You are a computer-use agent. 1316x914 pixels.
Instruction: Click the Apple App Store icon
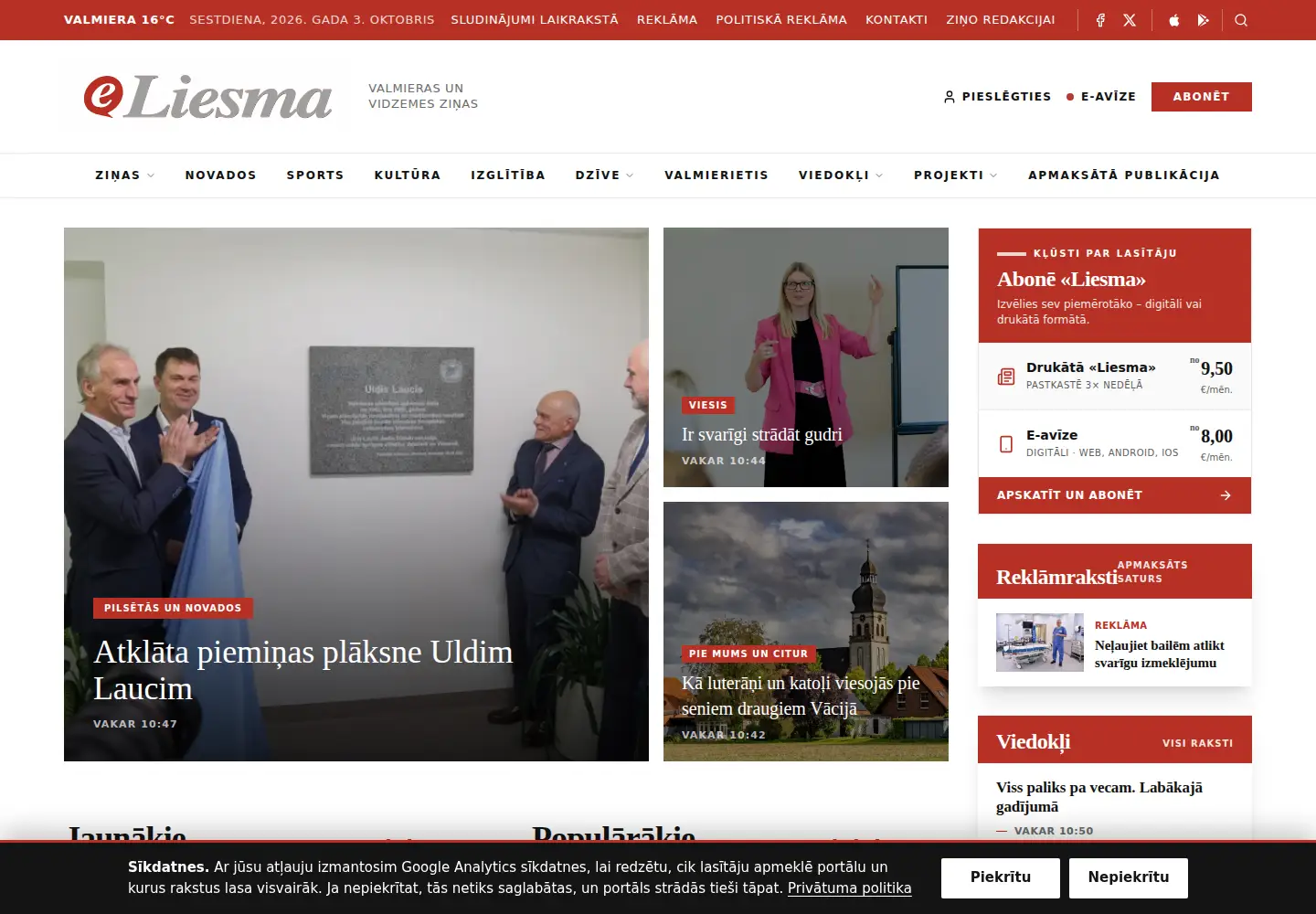[x=1174, y=20]
